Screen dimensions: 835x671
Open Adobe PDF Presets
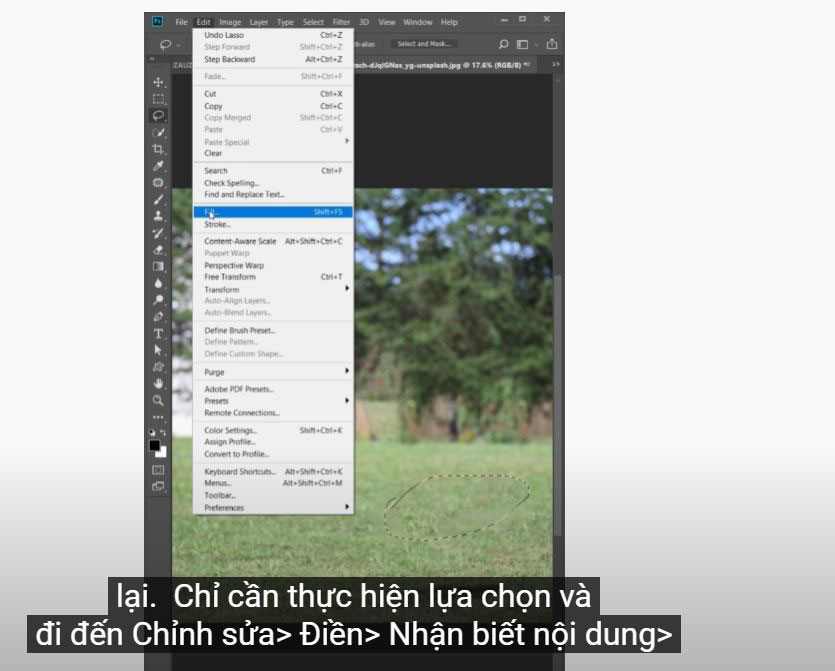(x=273, y=389)
